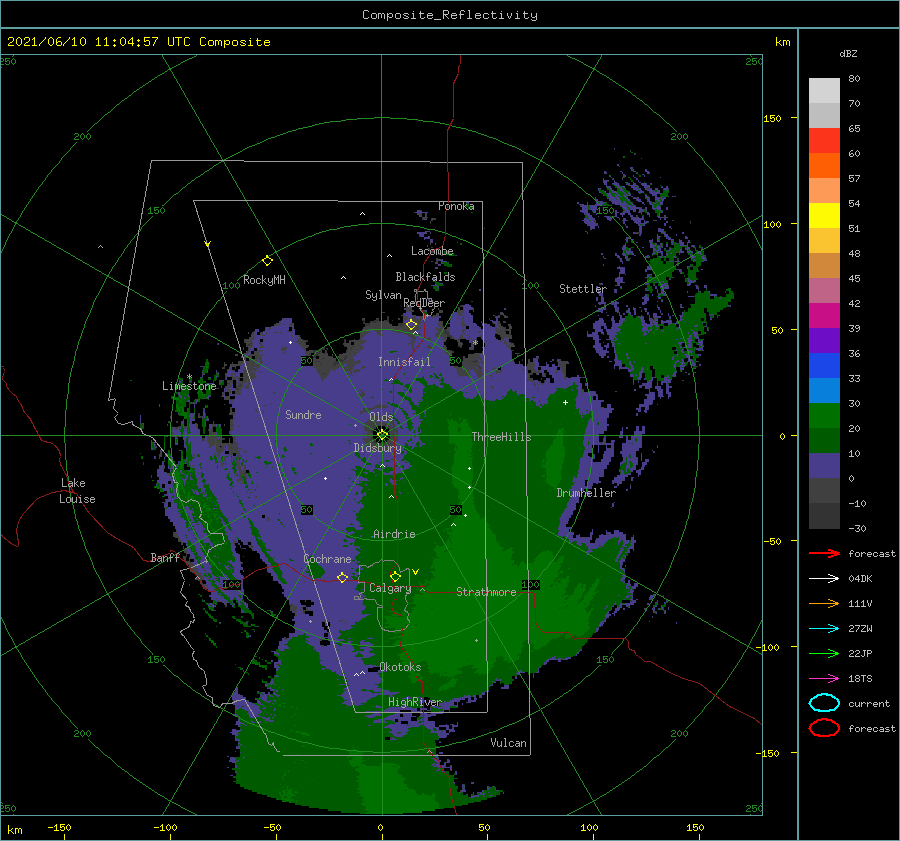Click the cyan current ellipse legend icon
The width and height of the screenshot is (900, 841).
(824, 703)
